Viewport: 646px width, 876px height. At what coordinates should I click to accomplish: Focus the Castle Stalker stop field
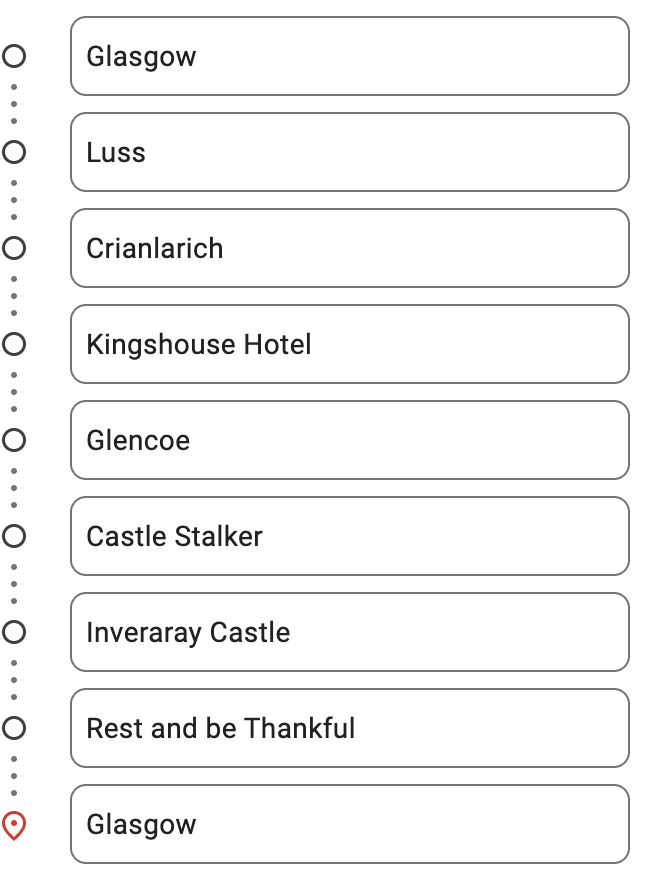350,536
